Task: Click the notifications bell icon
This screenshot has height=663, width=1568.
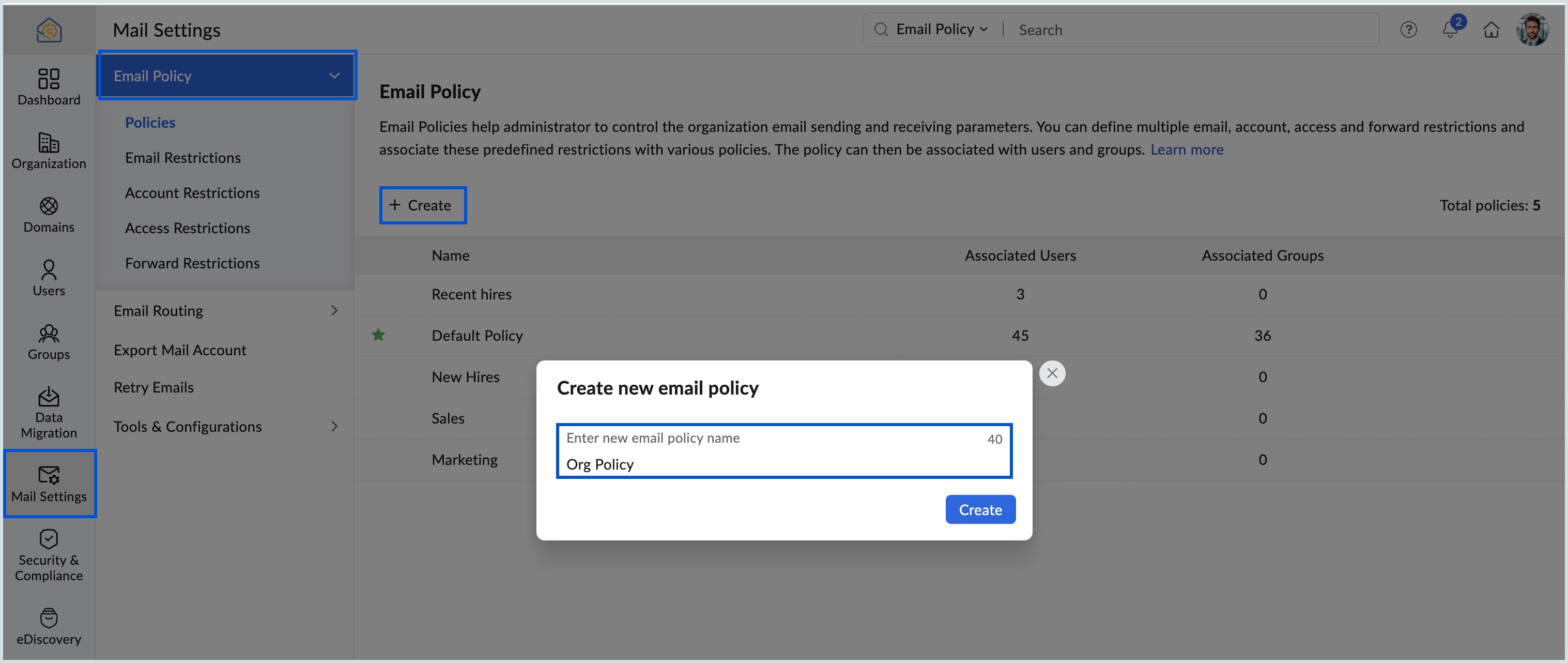Action: (x=1449, y=29)
